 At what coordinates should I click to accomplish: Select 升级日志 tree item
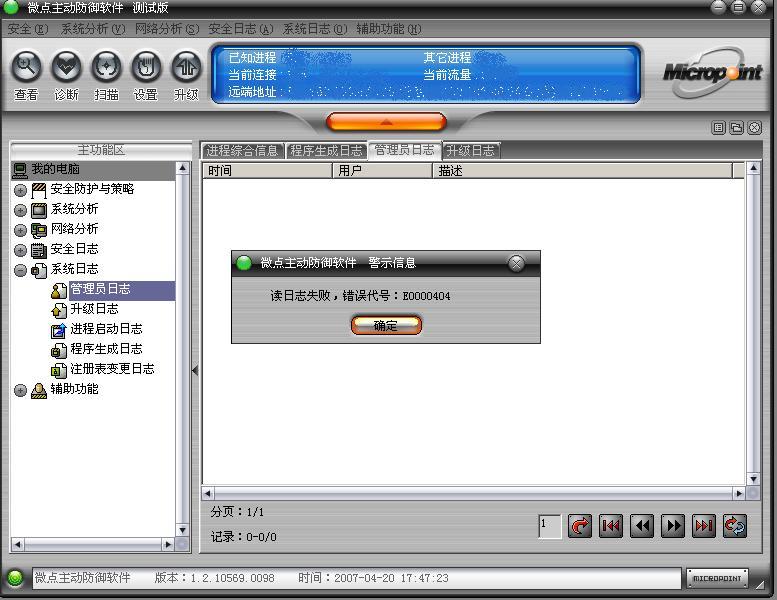click(94, 309)
